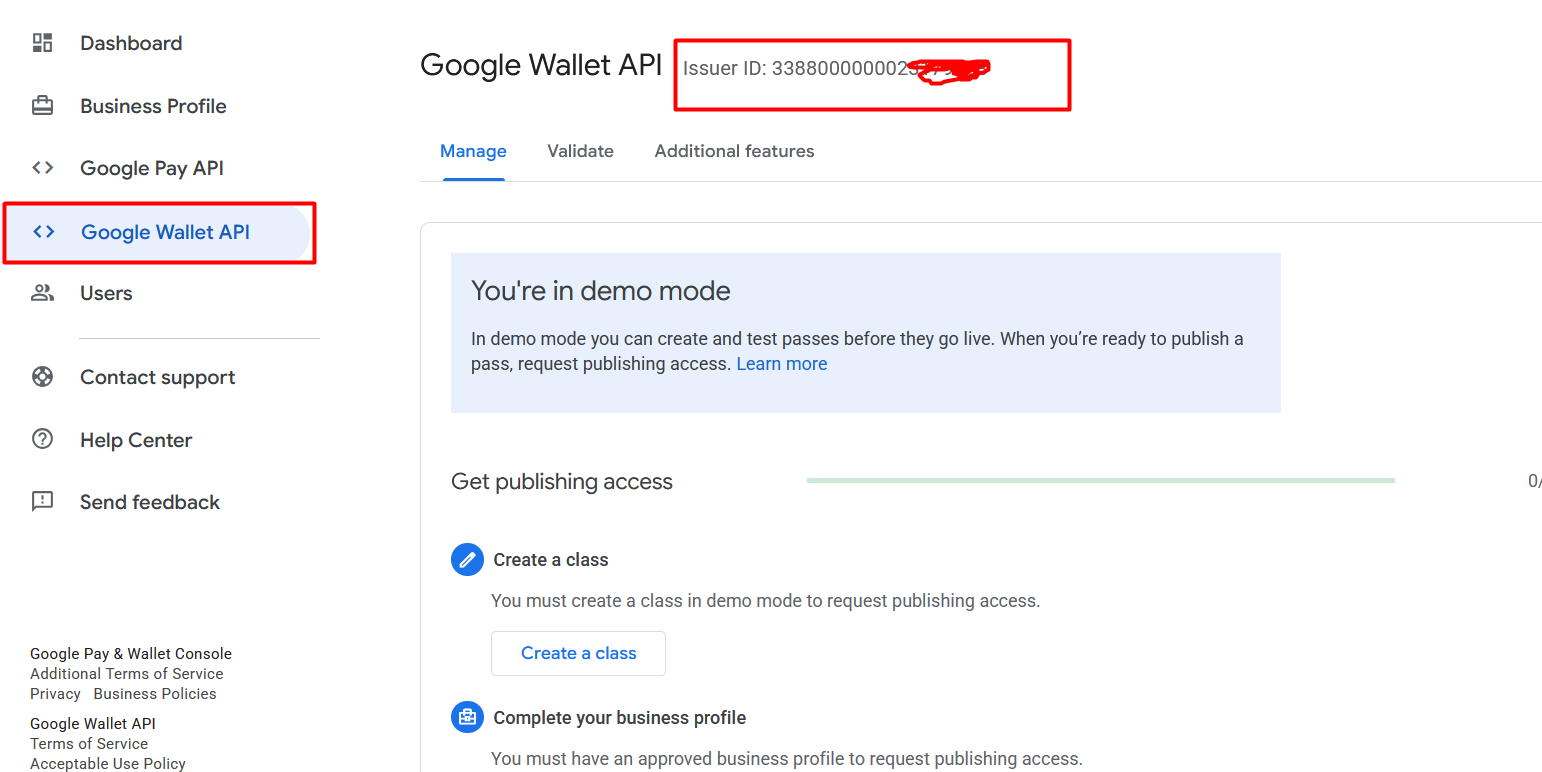The height and width of the screenshot is (772, 1542).
Task: Click the Issuer ID text
Action: (x=837, y=69)
